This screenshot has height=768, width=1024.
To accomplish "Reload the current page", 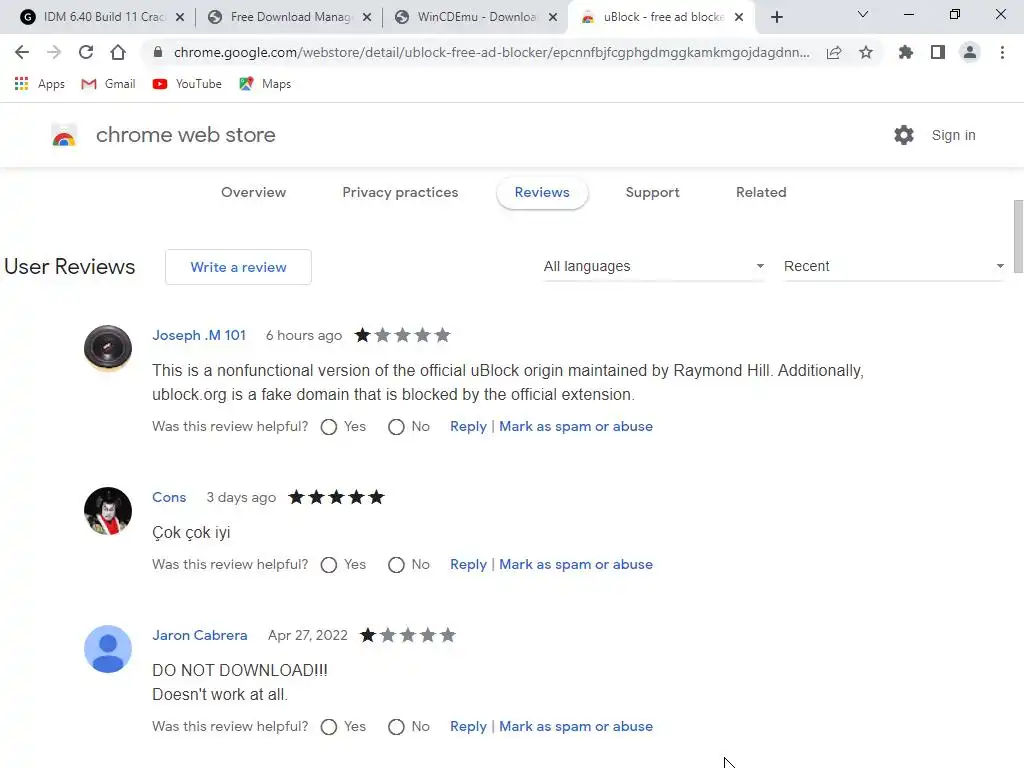I will (x=86, y=52).
